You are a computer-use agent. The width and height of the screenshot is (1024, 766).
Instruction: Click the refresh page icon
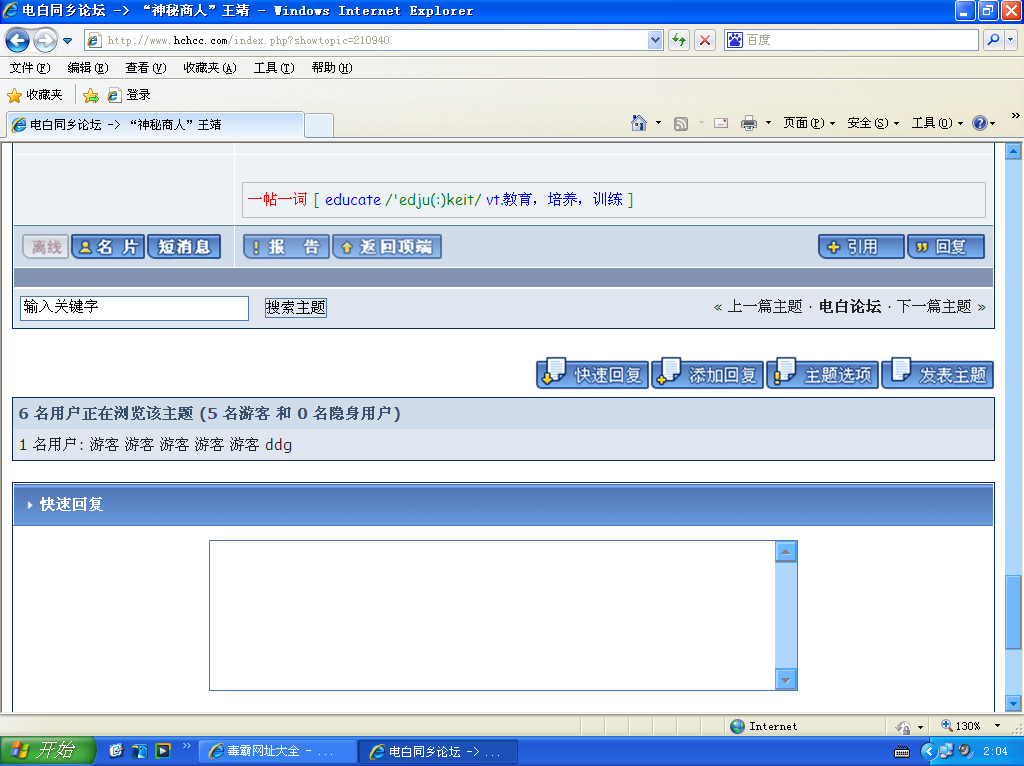[680, 40]
